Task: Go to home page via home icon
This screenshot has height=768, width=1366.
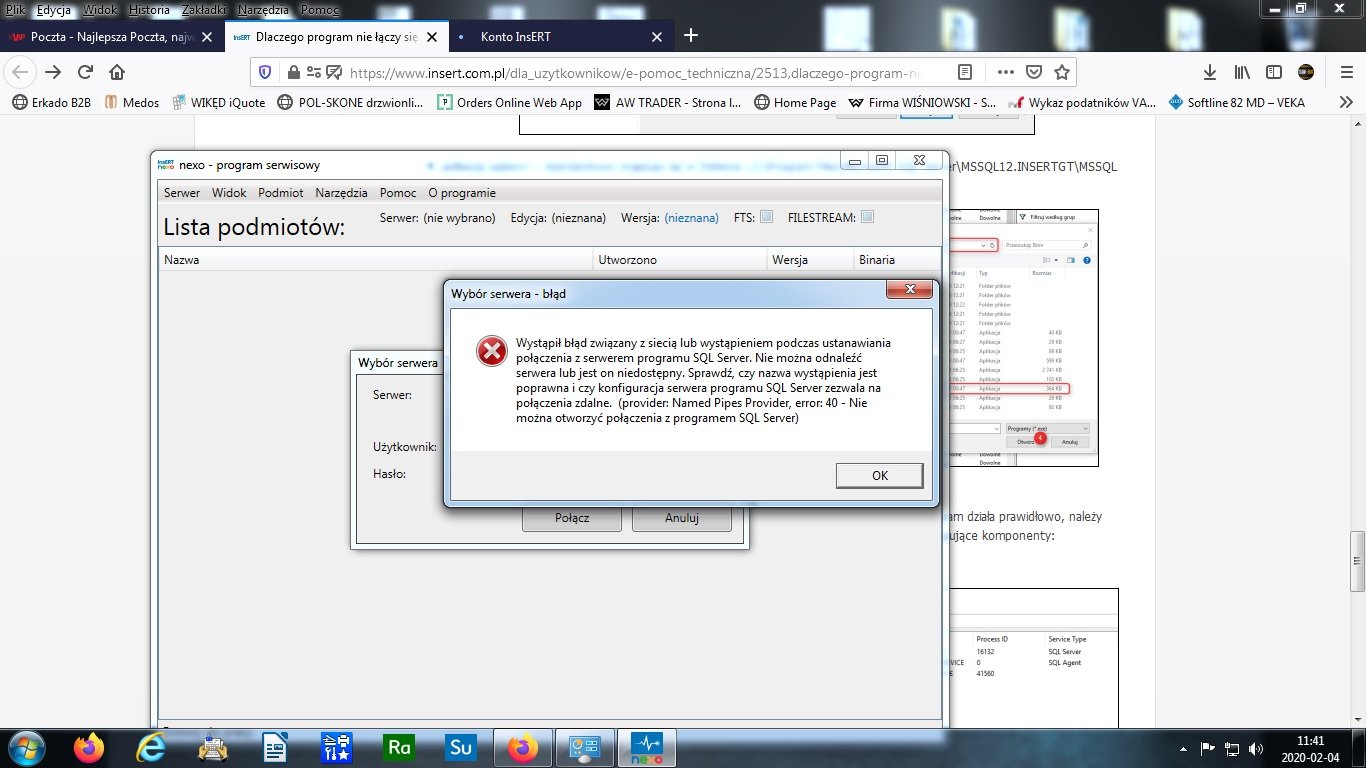Action: 115,71
